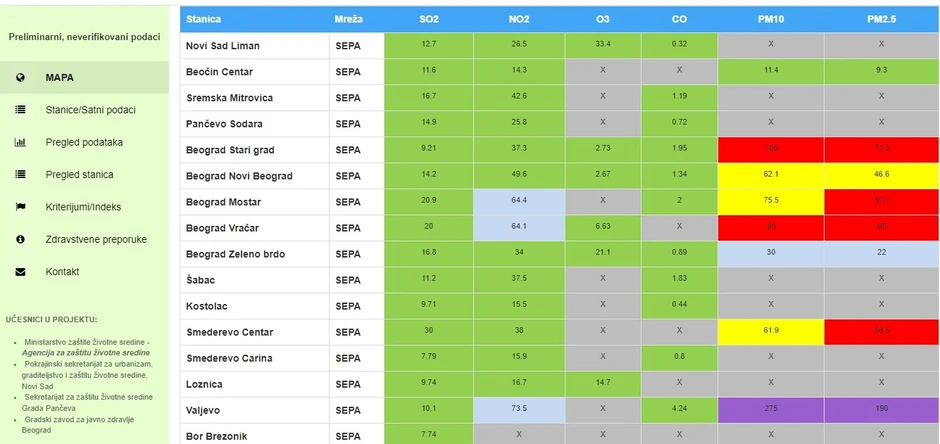The image size is (940, 444).
Task: Open the Pregled podataka menu item
Action: click(x=84, y=142)
